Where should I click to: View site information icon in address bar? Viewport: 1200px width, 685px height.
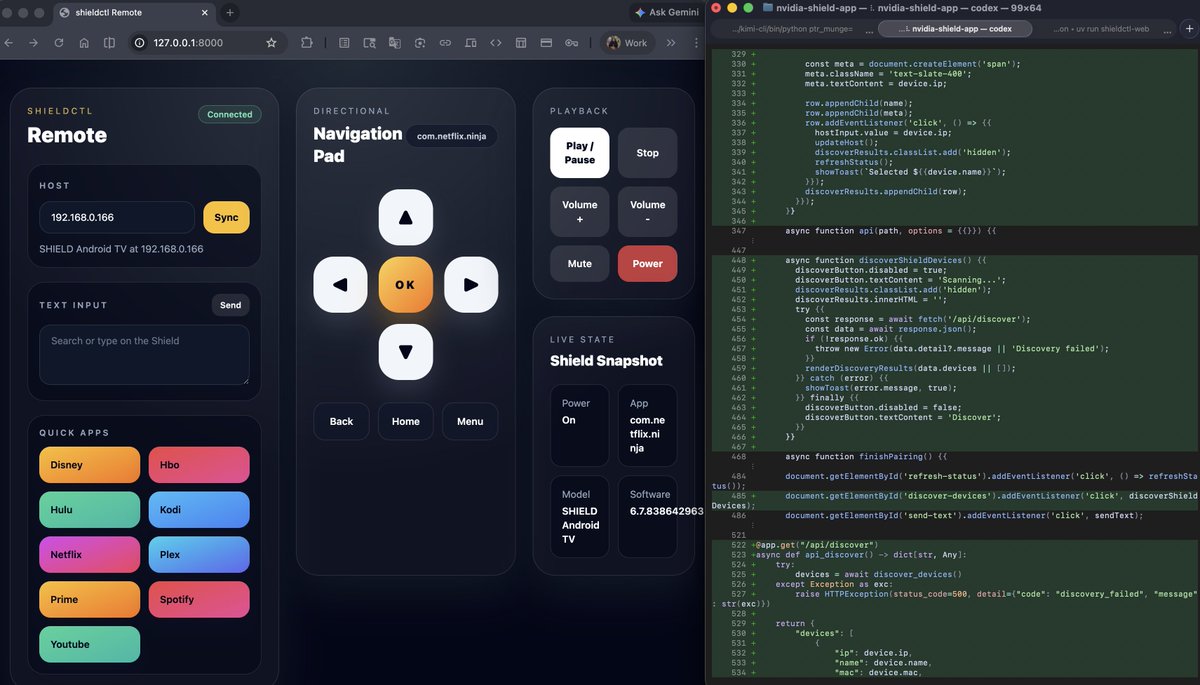click(139, 43)
